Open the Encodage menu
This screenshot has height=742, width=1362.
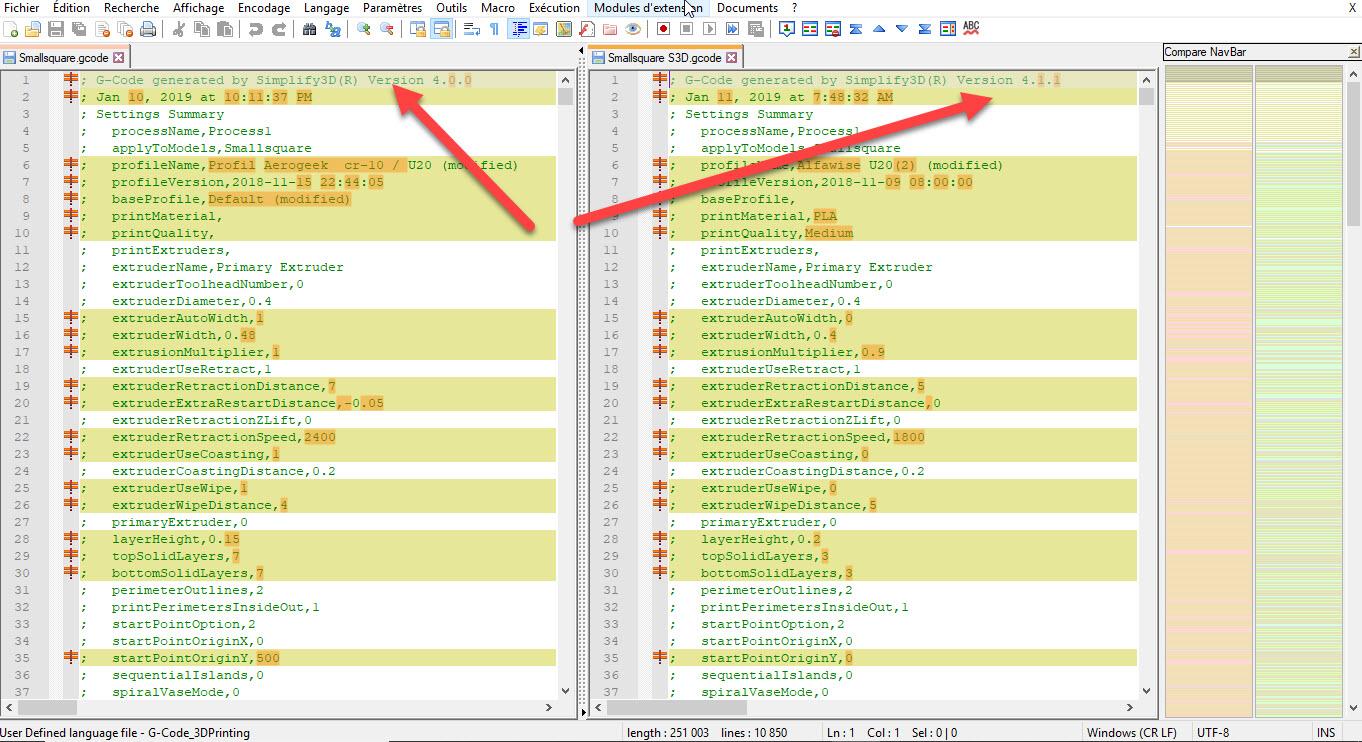pos(263,8)
